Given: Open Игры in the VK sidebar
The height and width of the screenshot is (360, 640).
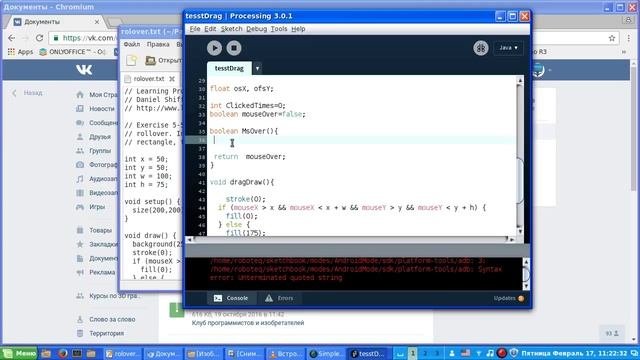Looking at the screenshot, I should pos(91,207).
